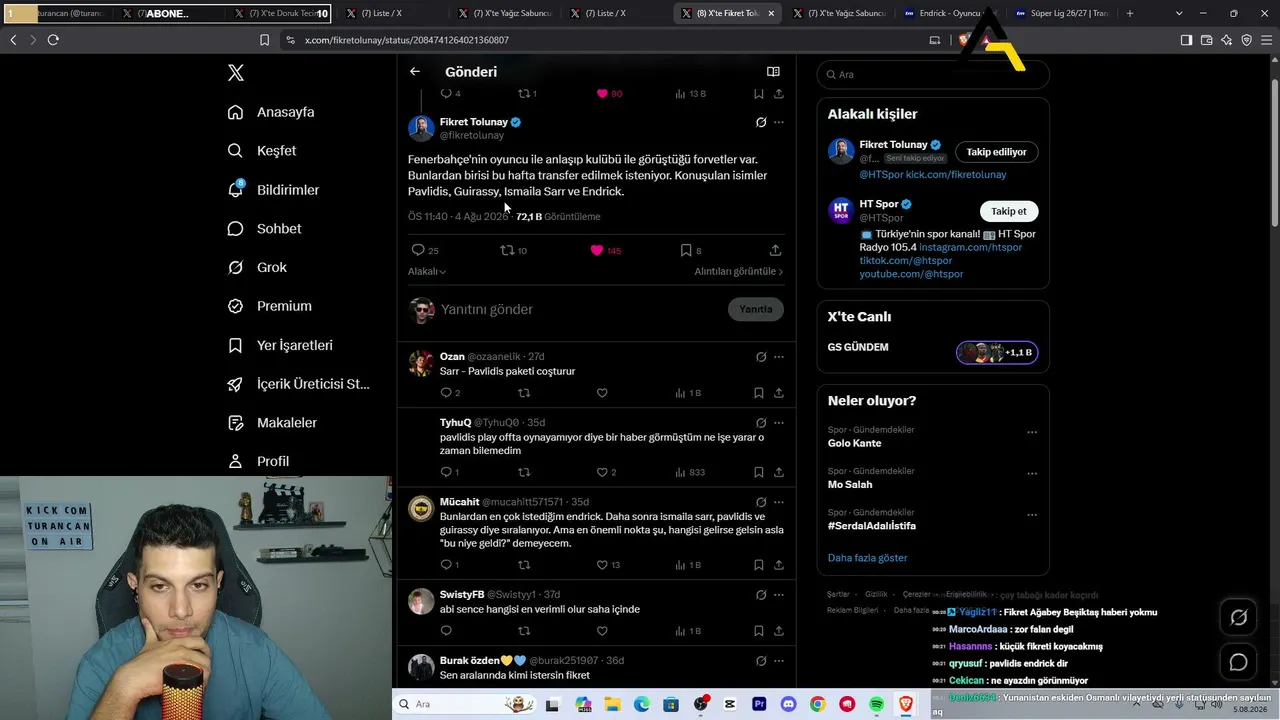Reply to SwistyFB's comment
This screenshot has height=720, width=1280.
[446, 631]
